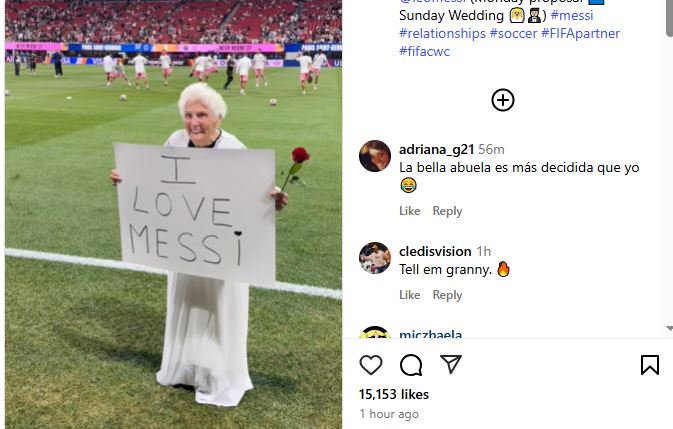673x429 pixels.
Task: Open adriana_g21 profile picture
Action: click(x=375, y=156)
